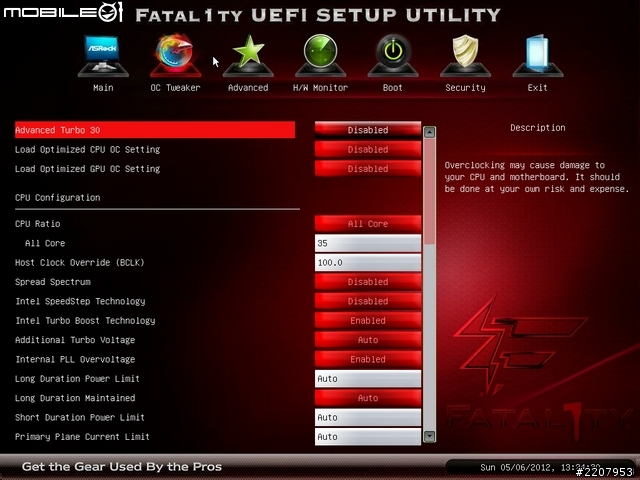Select the OC Tweaker flame gauge icon
Screen dimensions: 640x480
[176, 56]
